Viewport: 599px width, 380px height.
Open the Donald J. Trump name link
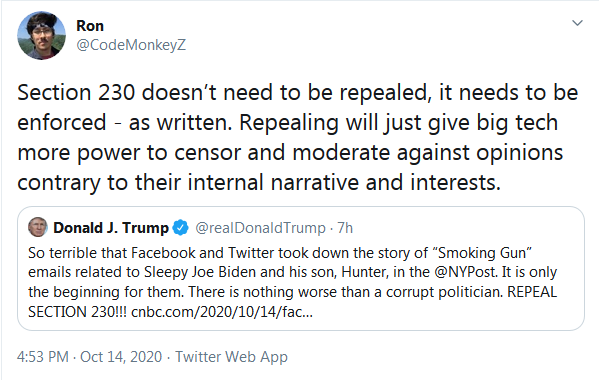[111, 228]
